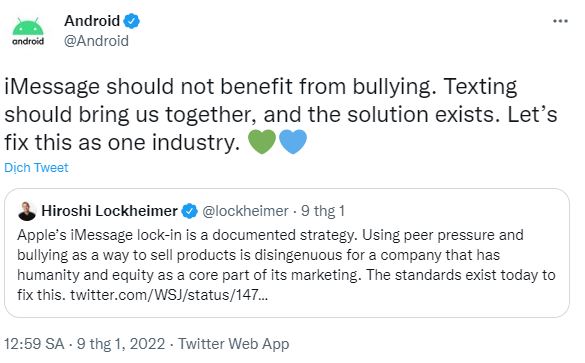Open the quoted tweet text body

pyautogui.click(x=286, y=265)
